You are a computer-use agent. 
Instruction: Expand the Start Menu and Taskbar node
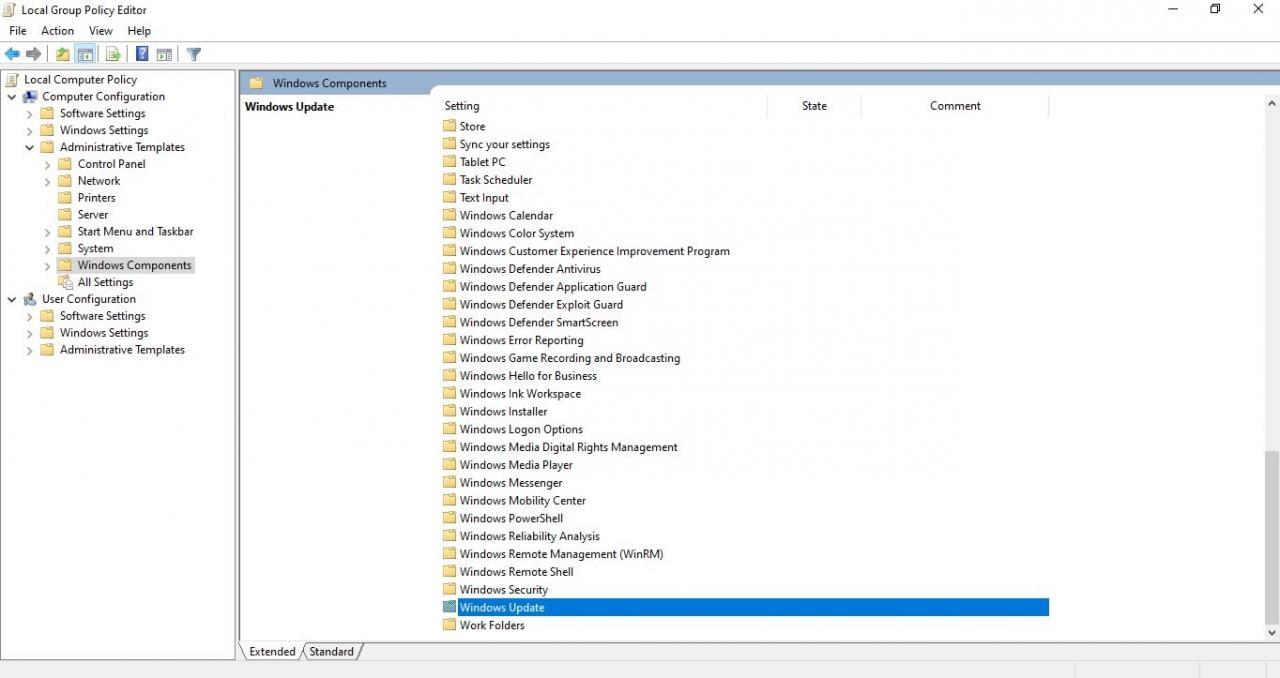tap(47, 232)
